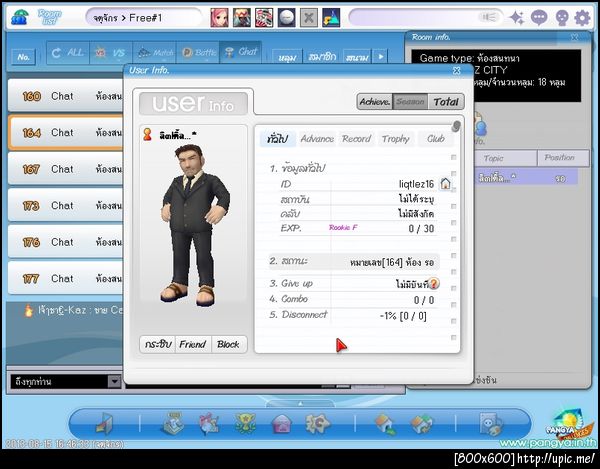Click the Topic column in Room info
600x469 pixels.
click(x=505, y=158)
